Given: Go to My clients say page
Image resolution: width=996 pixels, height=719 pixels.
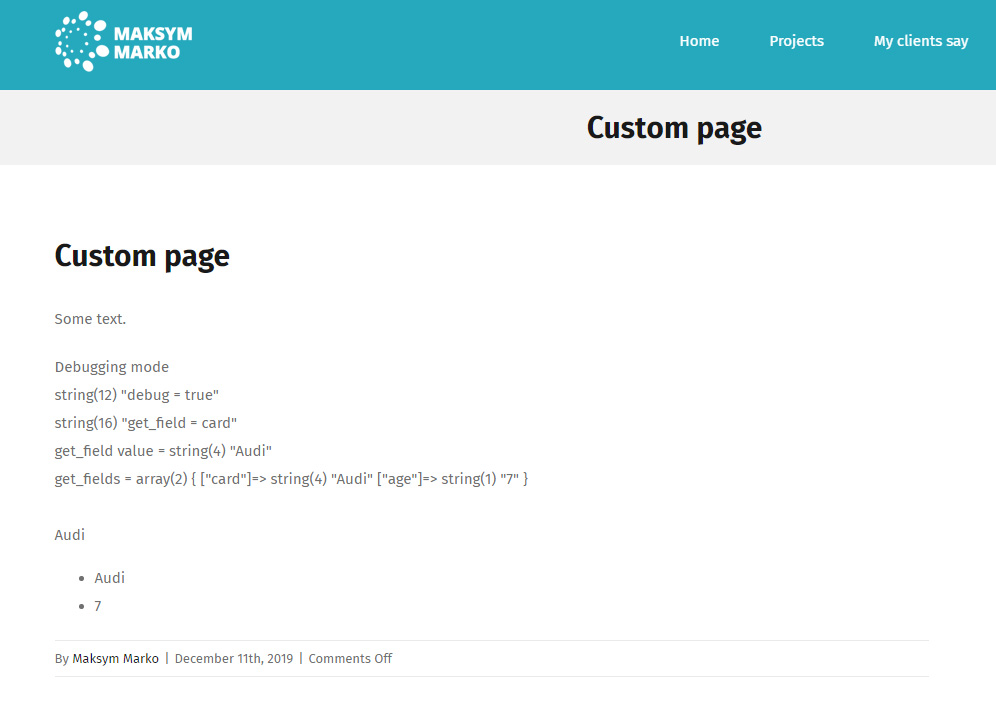Looking at the screenshot, I should coord(921,41).
